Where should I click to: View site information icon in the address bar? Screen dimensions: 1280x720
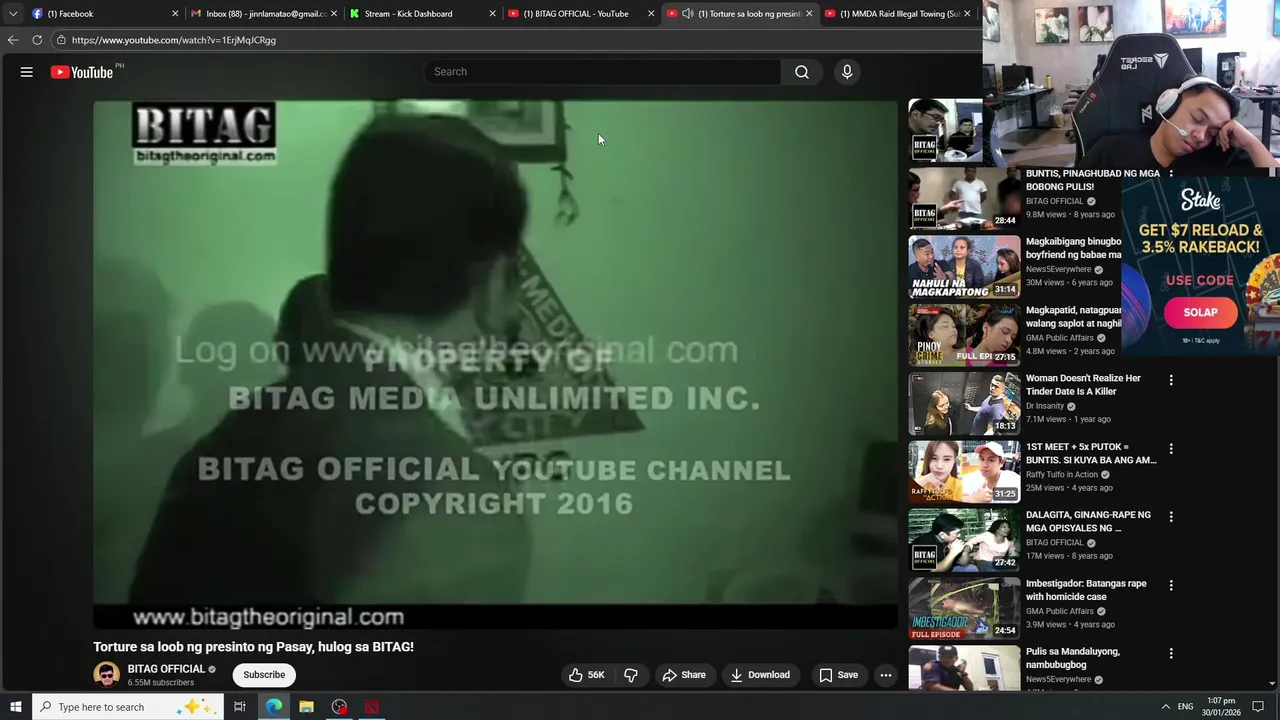(x=61, y=40)
